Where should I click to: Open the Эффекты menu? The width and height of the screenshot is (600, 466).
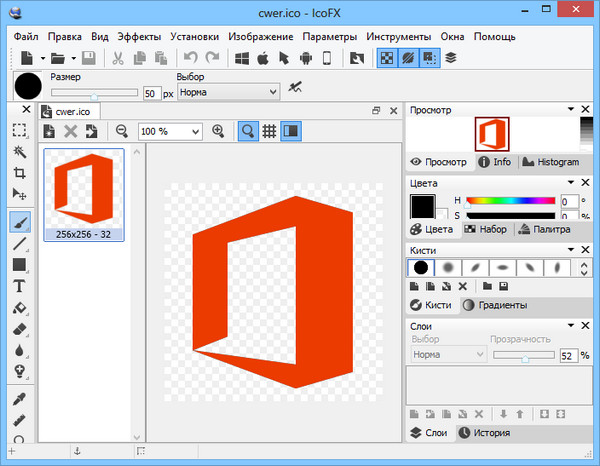pos(139,37)
